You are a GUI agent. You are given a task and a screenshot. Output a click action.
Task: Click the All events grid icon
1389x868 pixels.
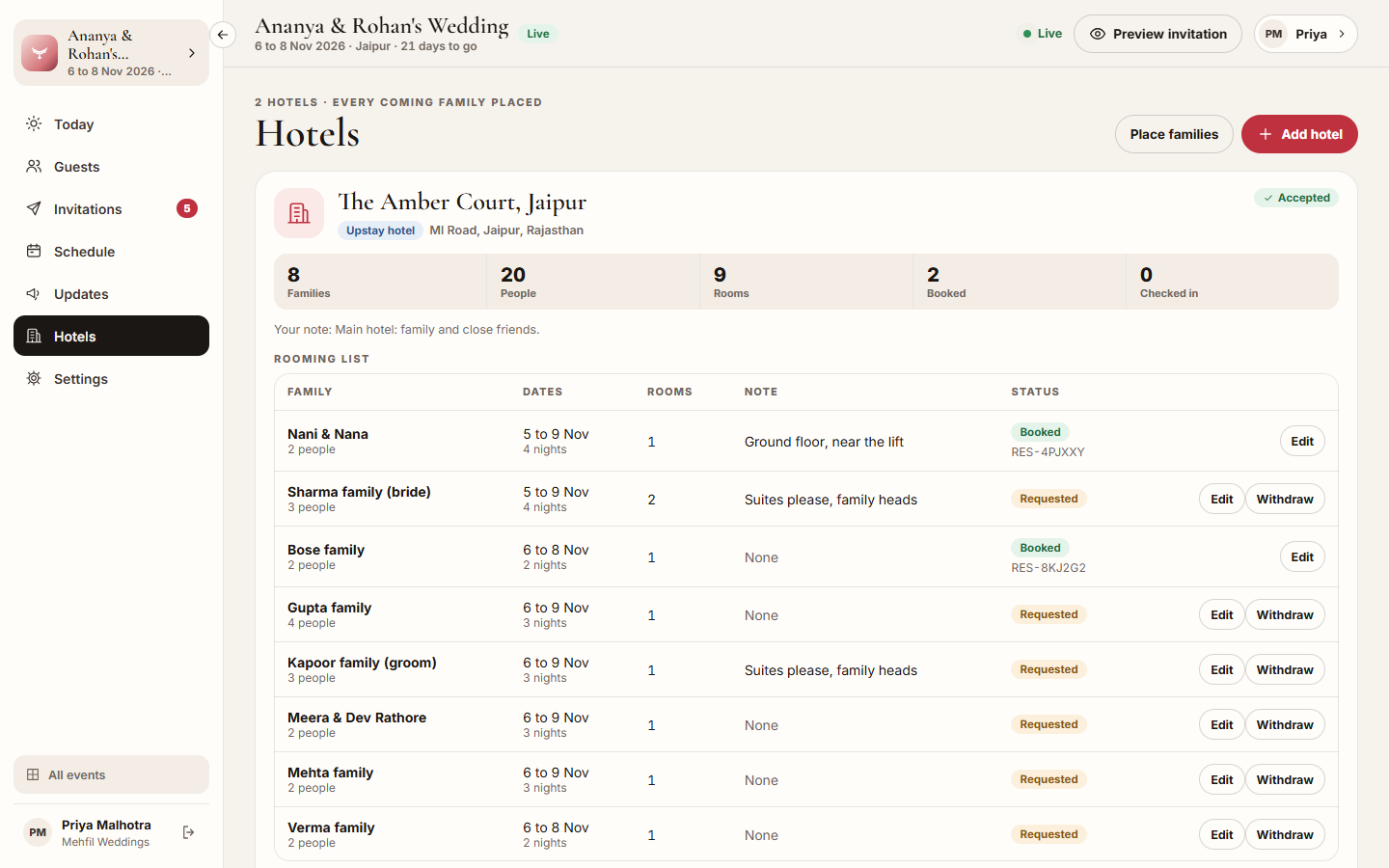tap(33, 774)
